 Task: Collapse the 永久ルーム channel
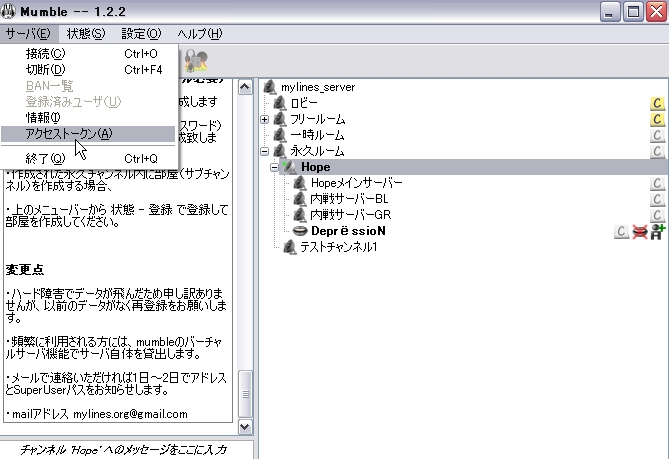pos(265,151)
